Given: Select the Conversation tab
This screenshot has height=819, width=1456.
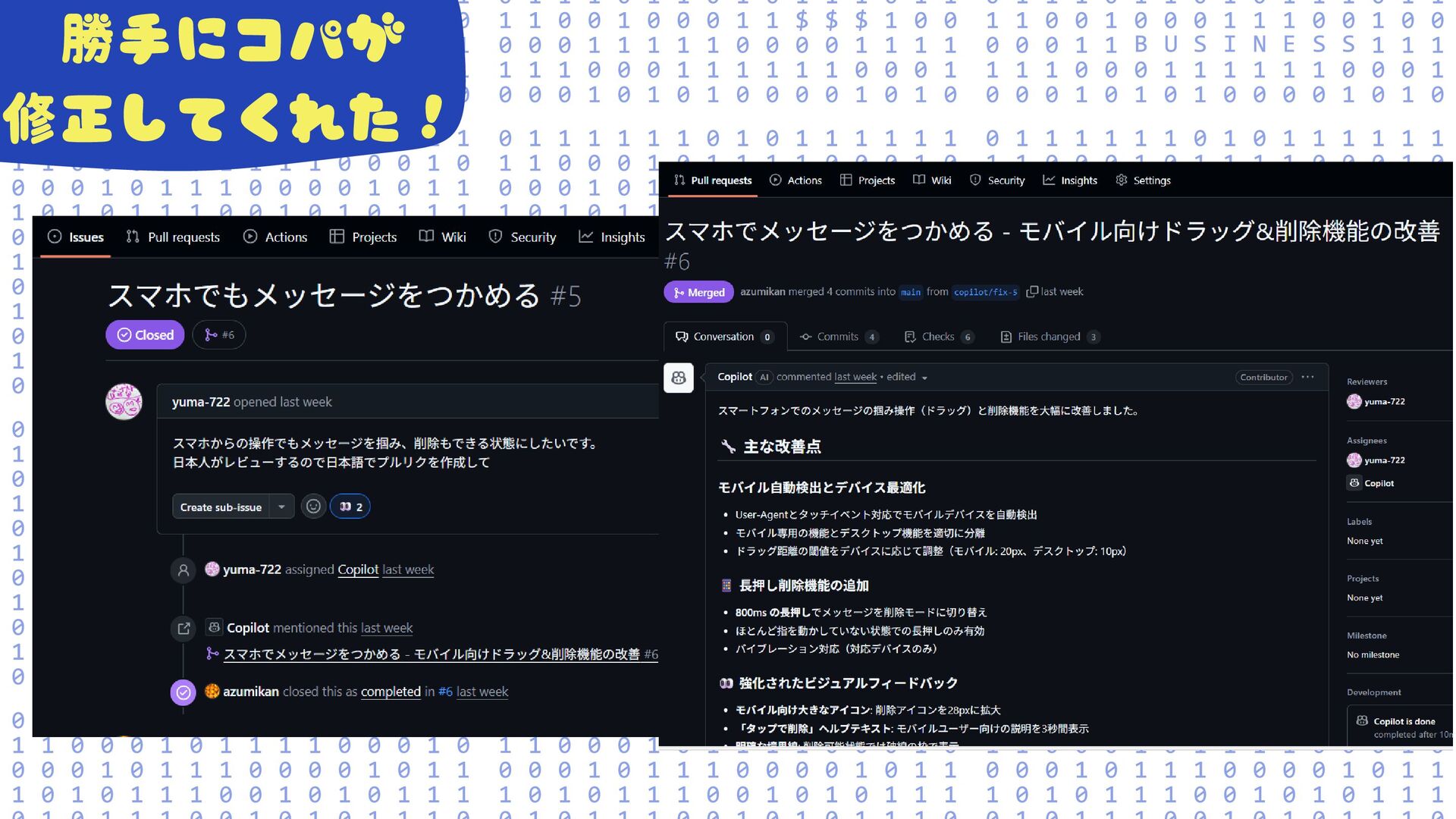Looking at the screenshot, I should tap(725, 337).
